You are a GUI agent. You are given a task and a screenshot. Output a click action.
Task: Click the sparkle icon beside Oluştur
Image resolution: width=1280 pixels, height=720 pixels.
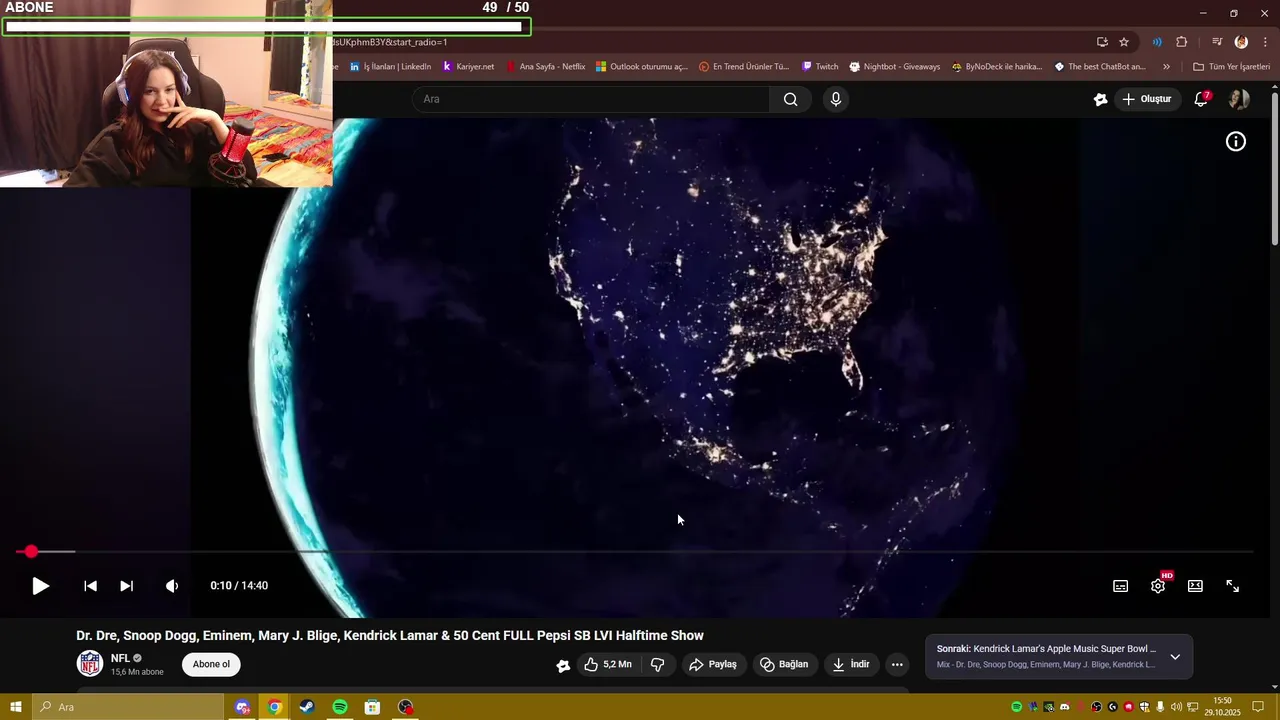(1101, 99)
